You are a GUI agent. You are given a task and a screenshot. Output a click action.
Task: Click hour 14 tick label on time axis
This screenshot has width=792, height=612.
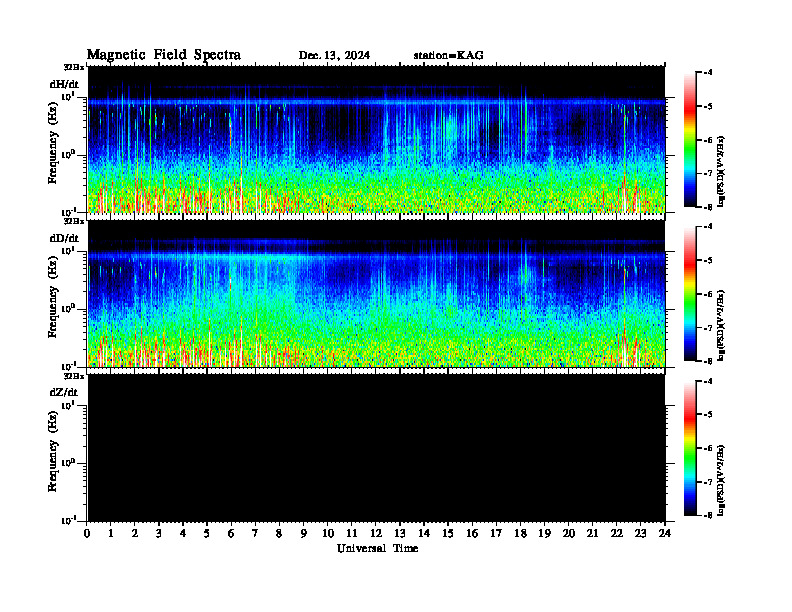424,533
